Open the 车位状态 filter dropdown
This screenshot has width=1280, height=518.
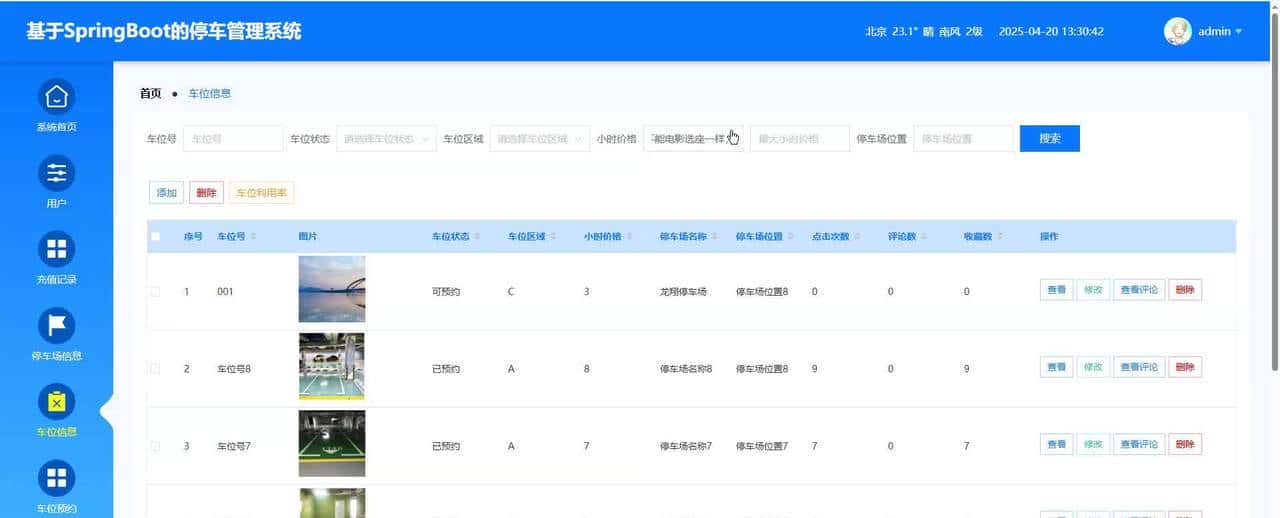[386, 139]
